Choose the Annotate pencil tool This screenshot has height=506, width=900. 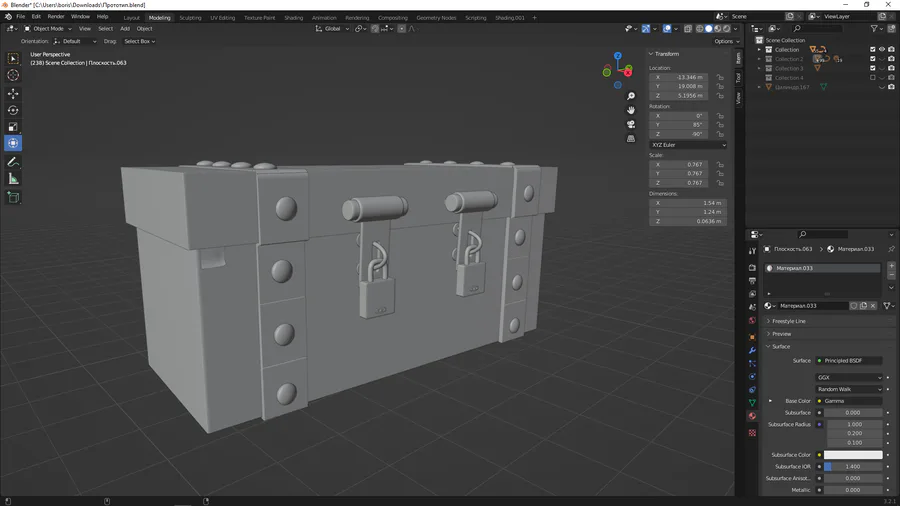[x=13, y=162]
